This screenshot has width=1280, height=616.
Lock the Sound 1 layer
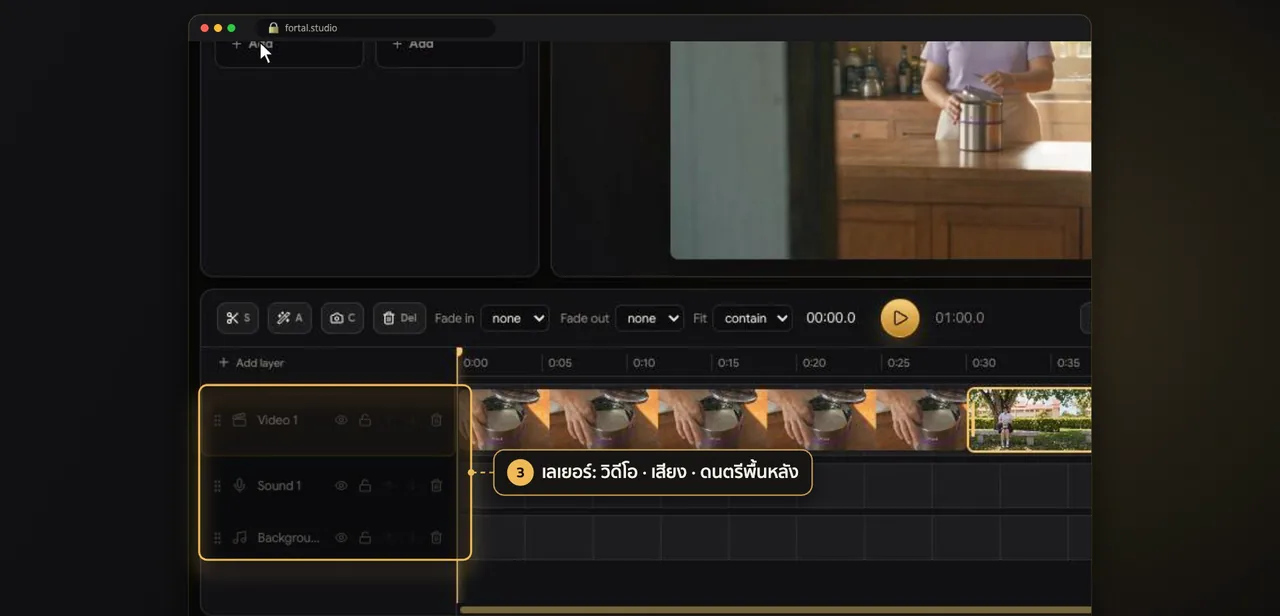(x=365, y=486)
